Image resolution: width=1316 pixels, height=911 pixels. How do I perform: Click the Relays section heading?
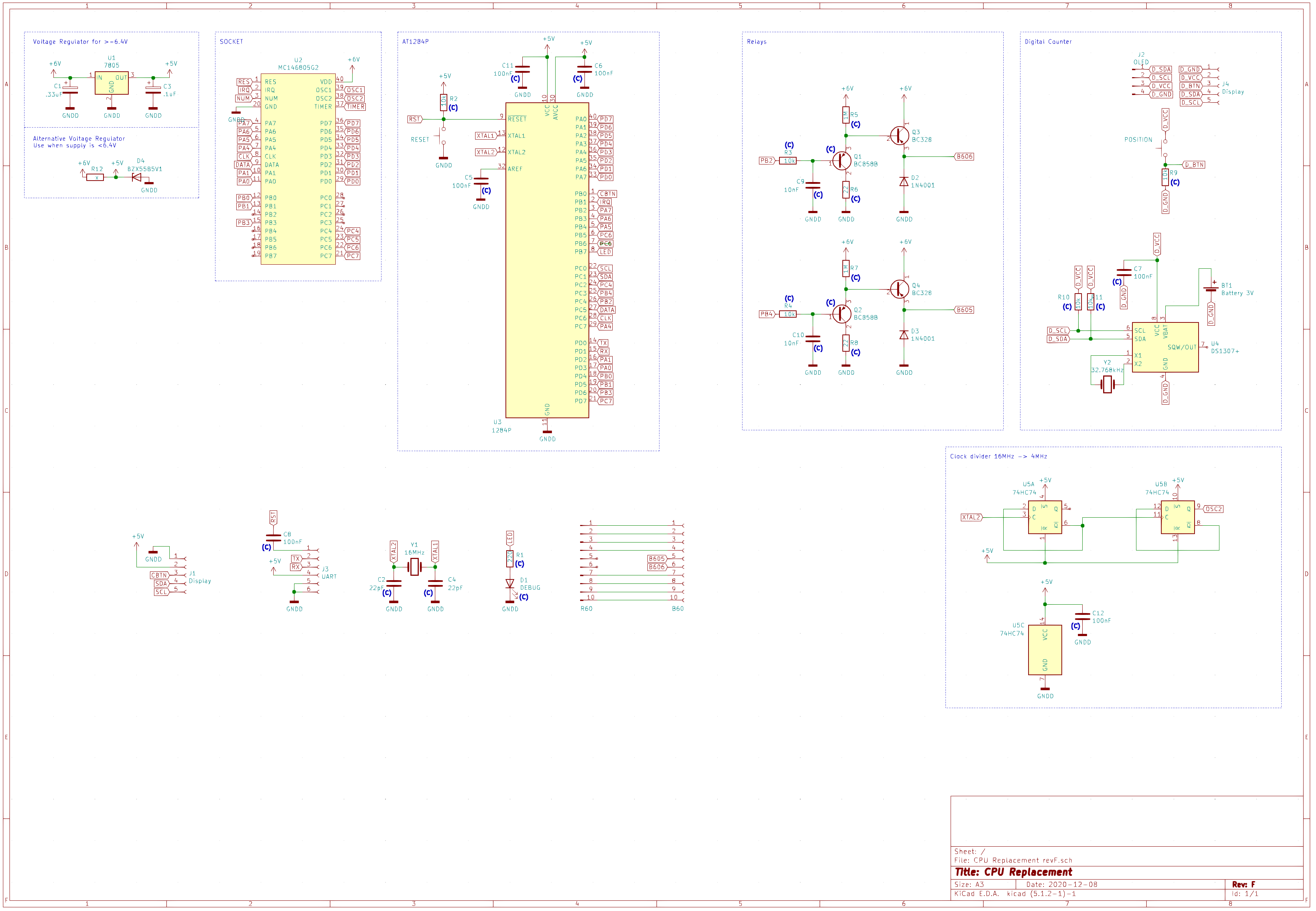click(x=756, y=42)
